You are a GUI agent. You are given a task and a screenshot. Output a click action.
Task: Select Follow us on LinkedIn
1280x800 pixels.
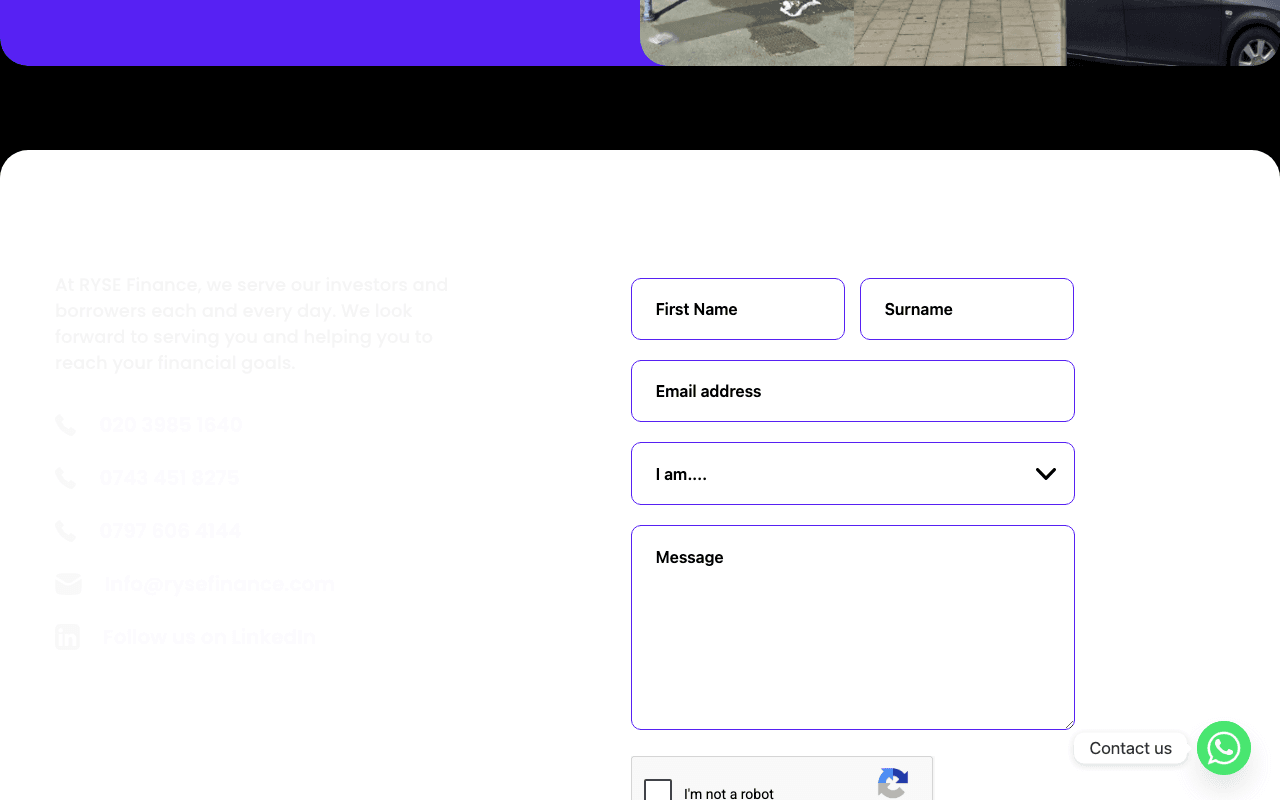(209, 636)
